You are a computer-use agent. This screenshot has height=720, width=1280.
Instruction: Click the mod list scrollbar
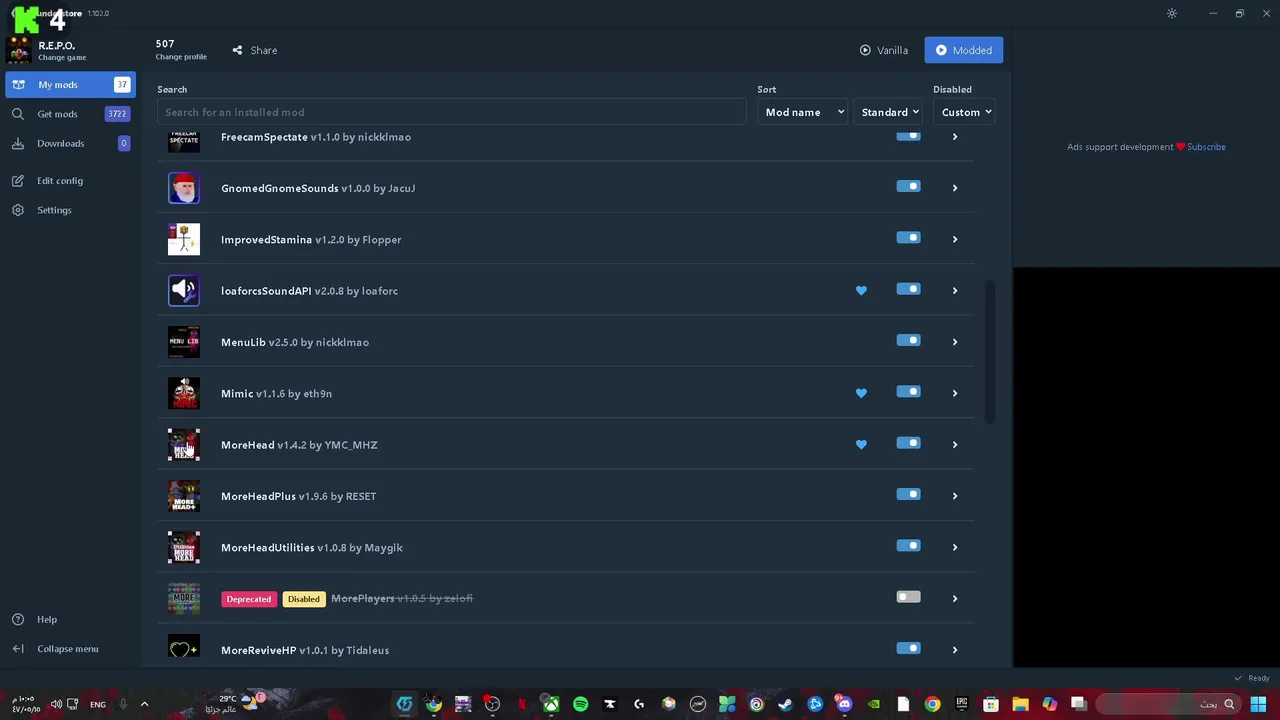[x=990, y=352]
